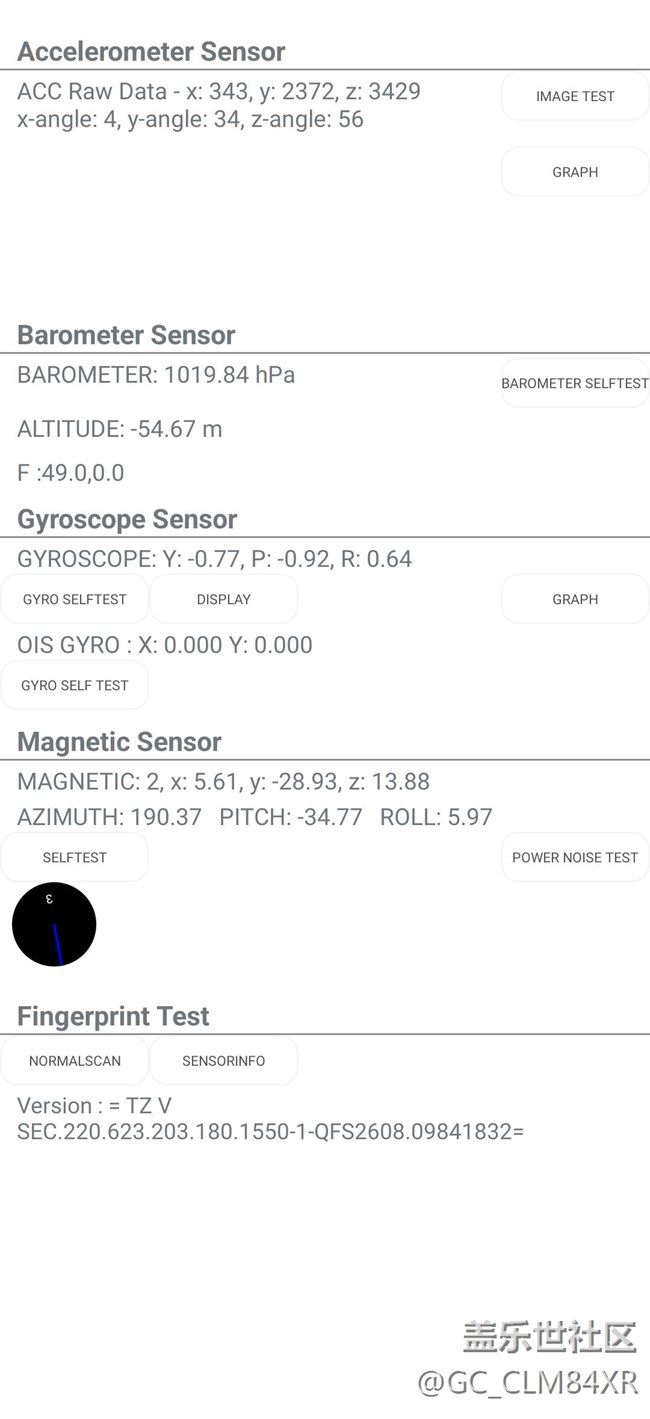Start GYRO SELFTEST beside the DISPLAY button

click(75, 599)
